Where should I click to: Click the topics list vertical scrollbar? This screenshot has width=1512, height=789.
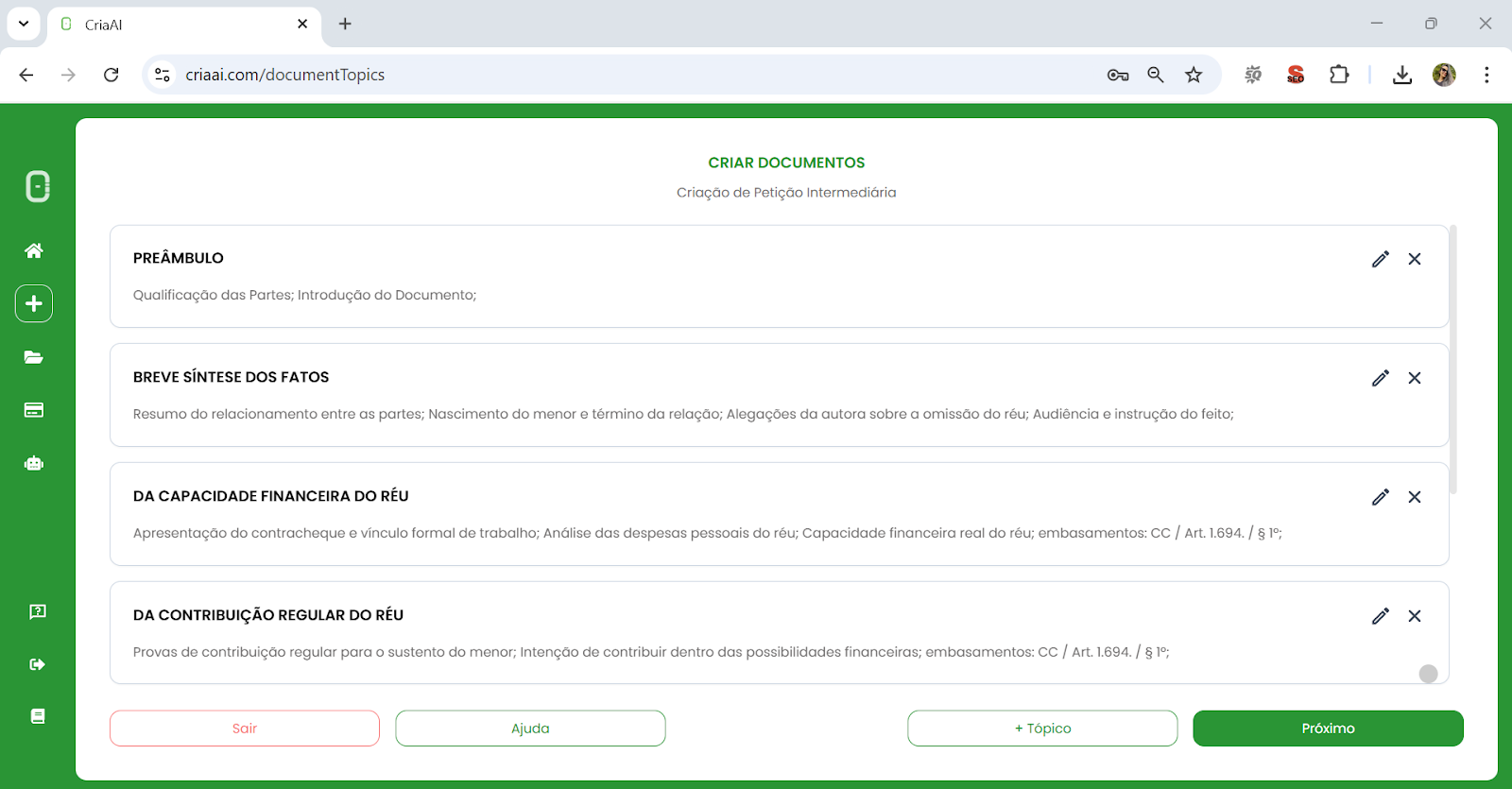pyautogui.click(x=1452, y=359)
